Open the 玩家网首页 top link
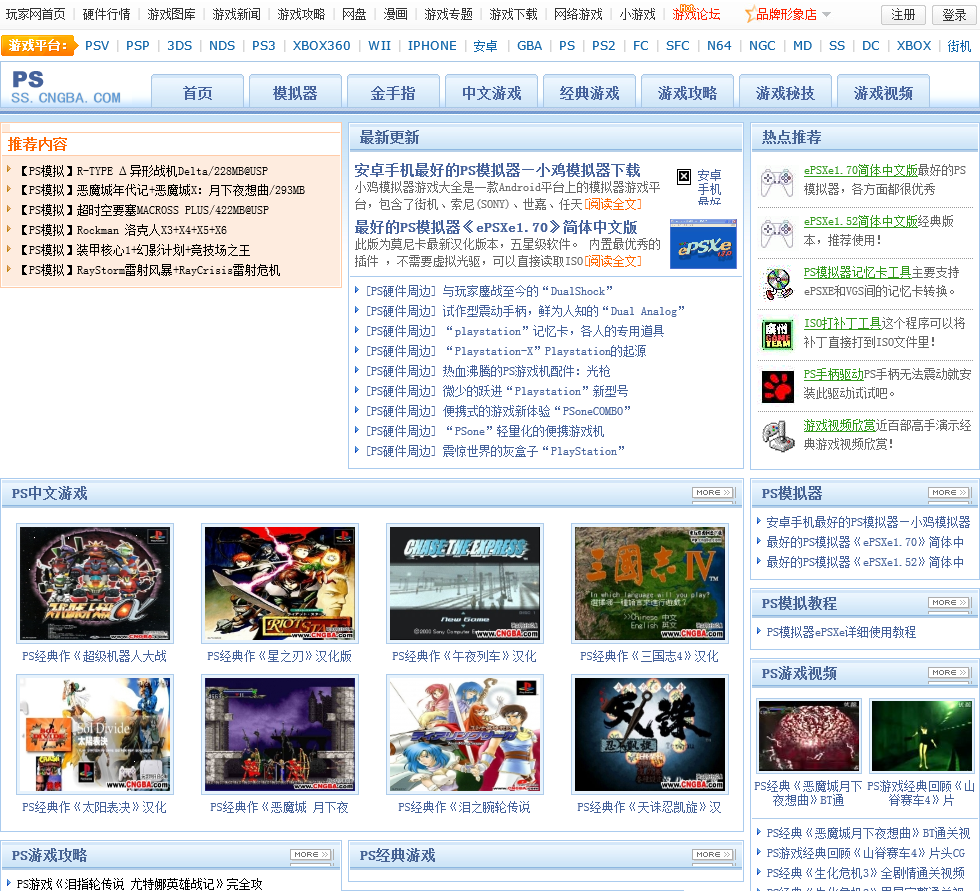 point(35,14)
